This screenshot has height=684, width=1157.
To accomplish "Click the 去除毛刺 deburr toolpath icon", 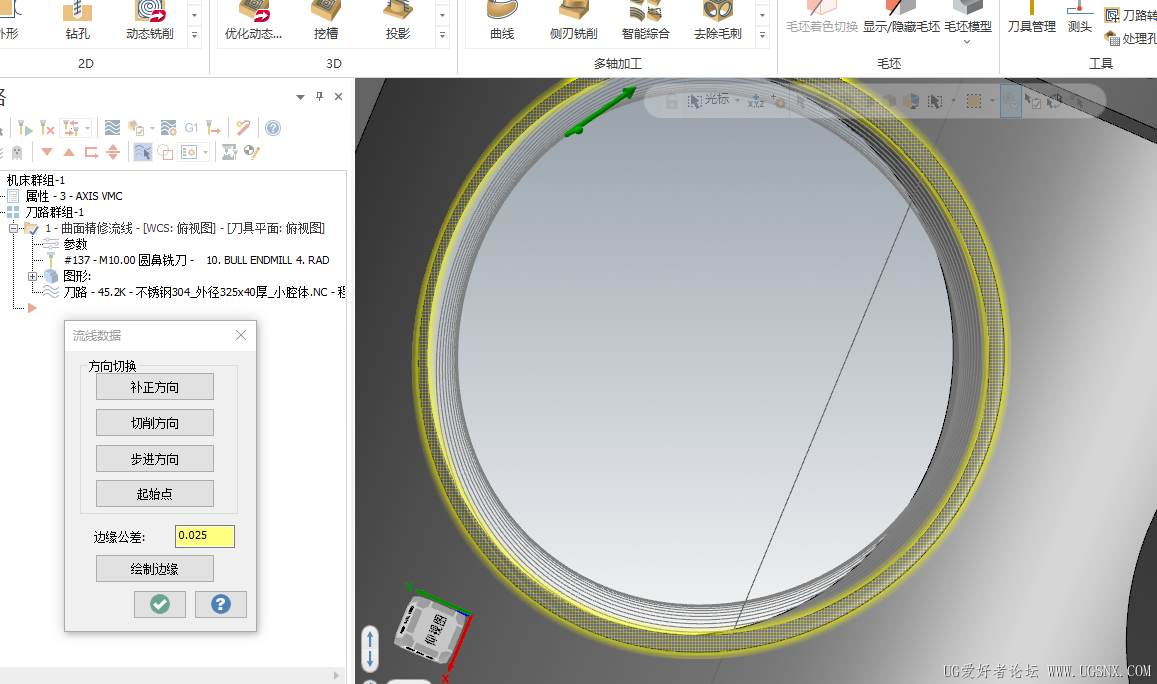I will [x=717, y=20].
